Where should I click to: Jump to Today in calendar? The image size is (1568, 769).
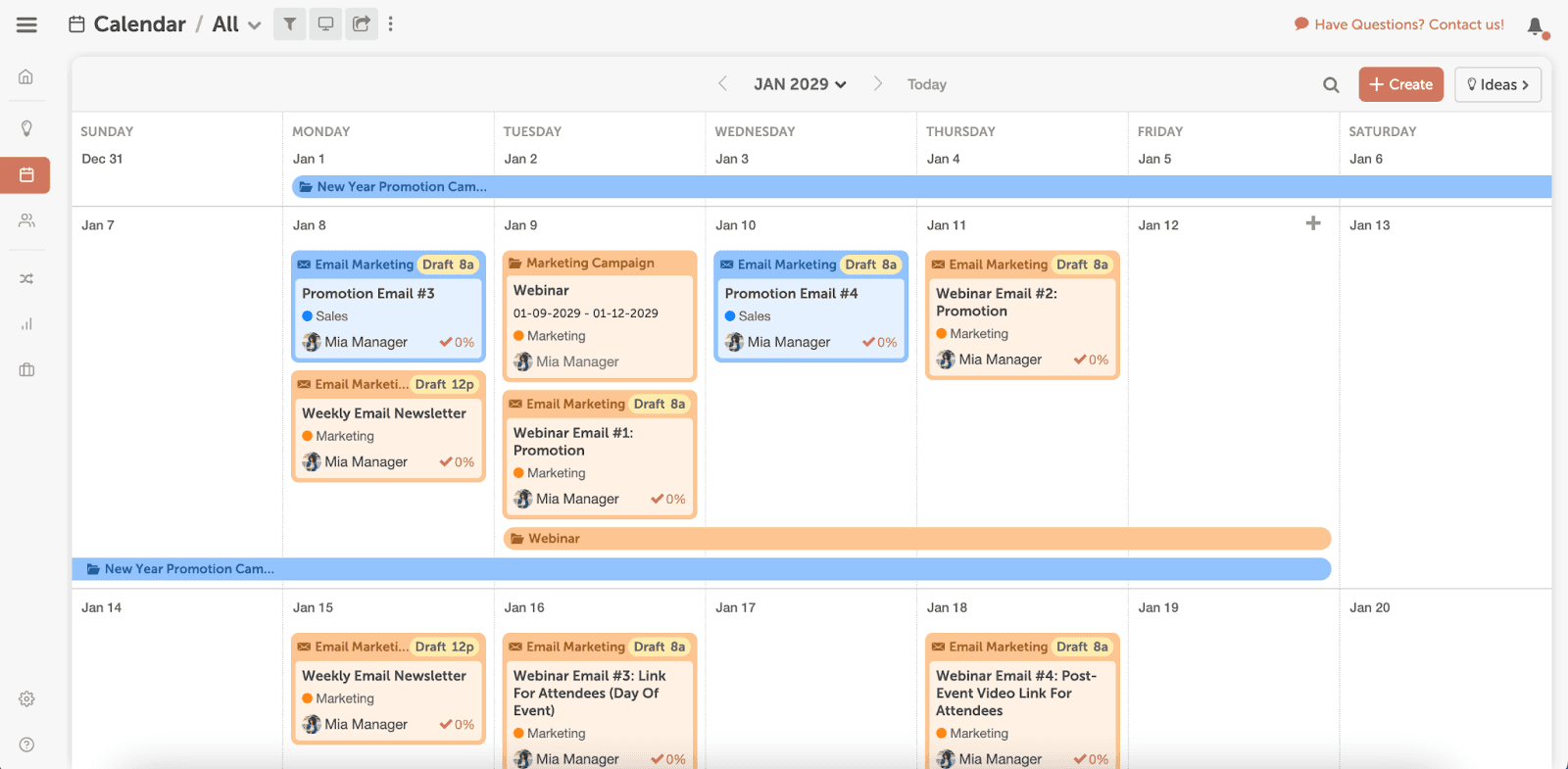tap(927, 84)
